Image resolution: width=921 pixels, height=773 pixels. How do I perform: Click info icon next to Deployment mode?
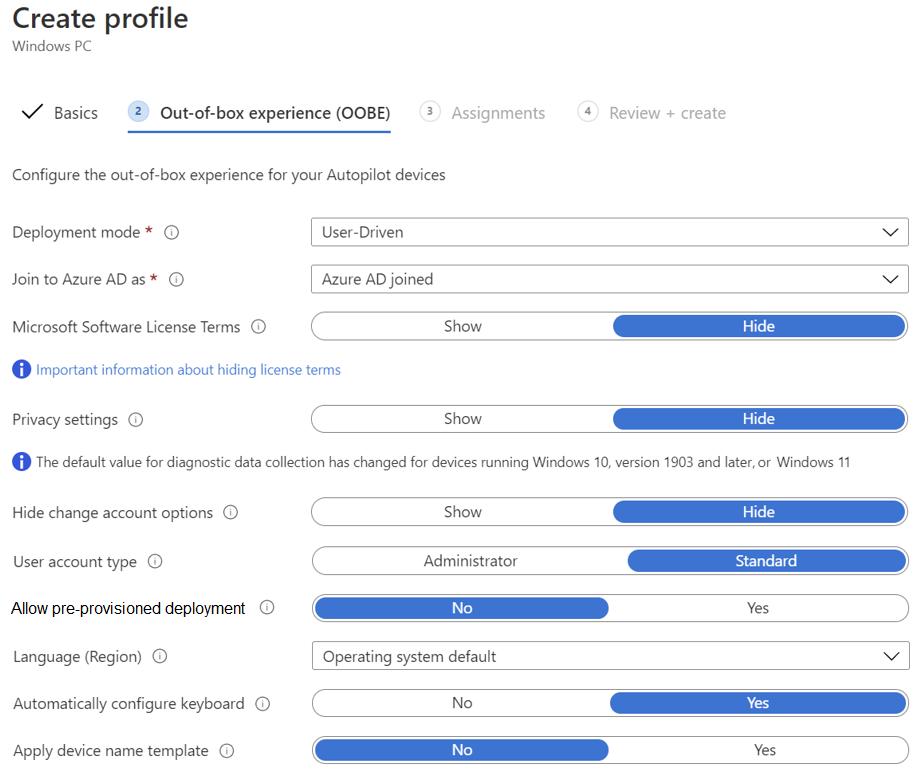(171, 232)
